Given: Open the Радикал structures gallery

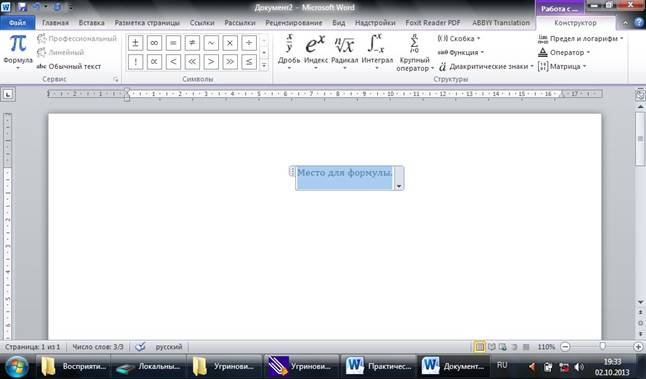Looking at the screenshot, I should pos(344,51).
